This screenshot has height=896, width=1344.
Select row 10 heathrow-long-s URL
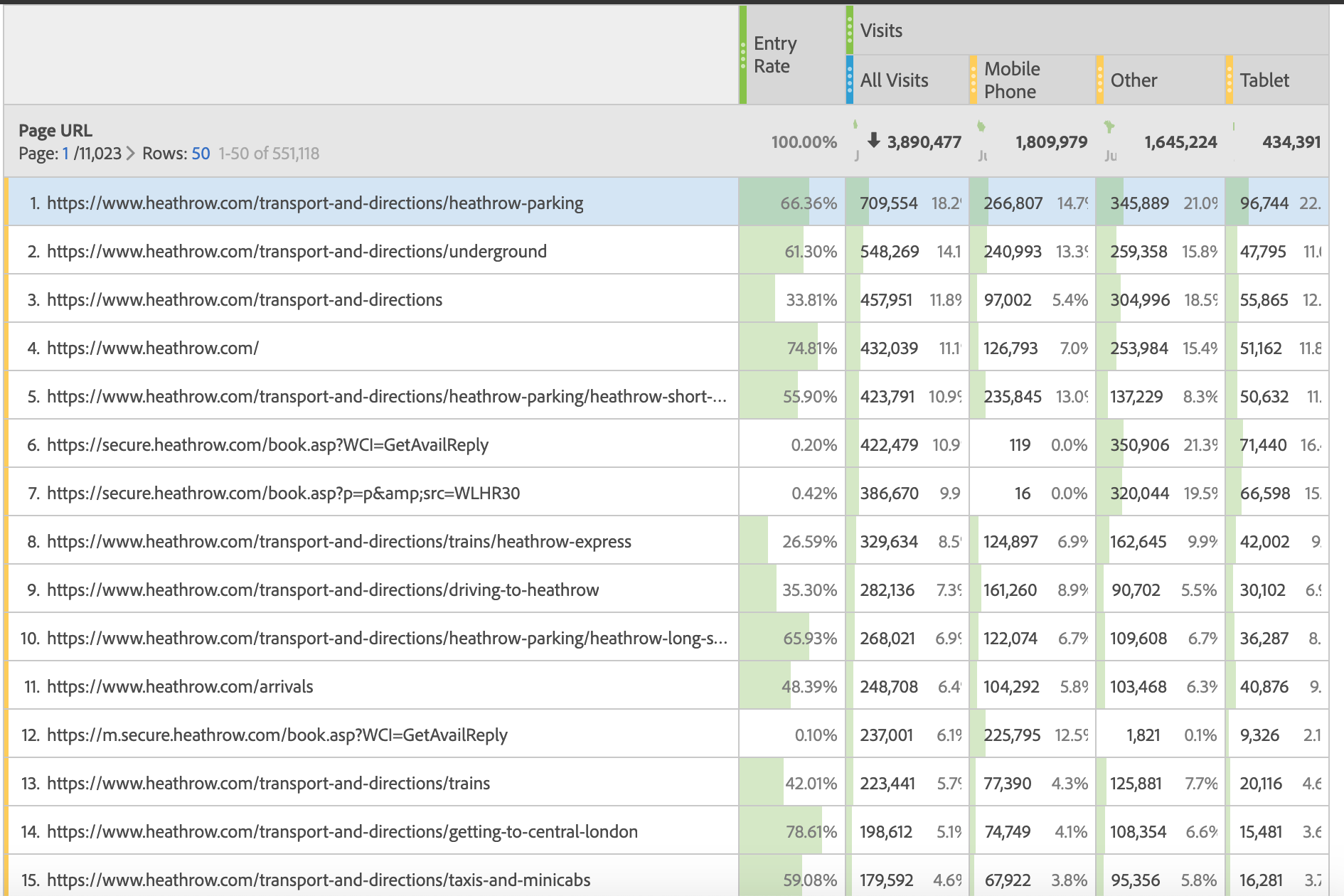[387, 639]
